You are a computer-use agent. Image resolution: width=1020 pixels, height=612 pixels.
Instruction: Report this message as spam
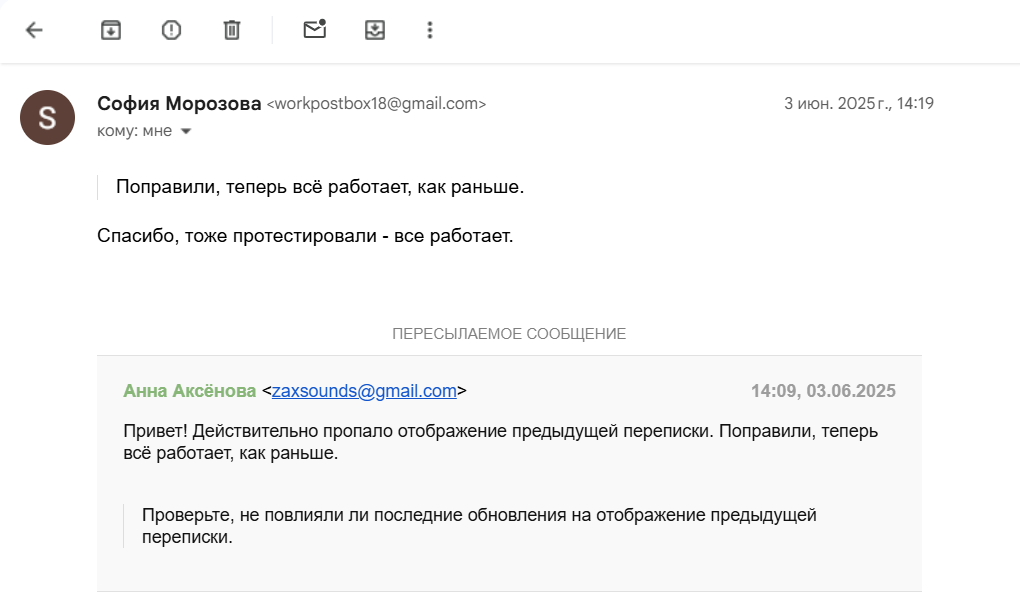pyautogui.click(x=171, y=30)
